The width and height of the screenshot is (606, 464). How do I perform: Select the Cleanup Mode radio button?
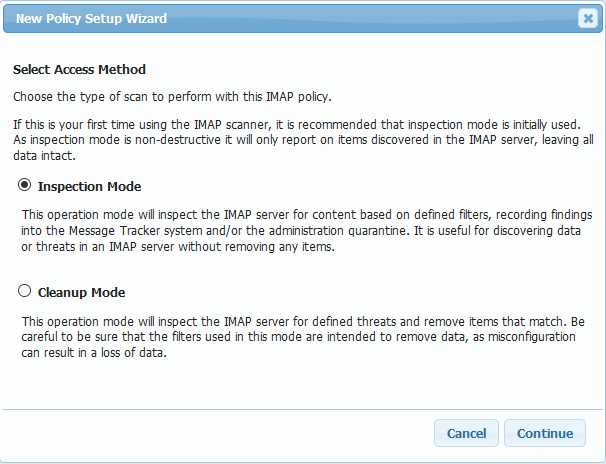pyautogui.click(x=25, y=292)
